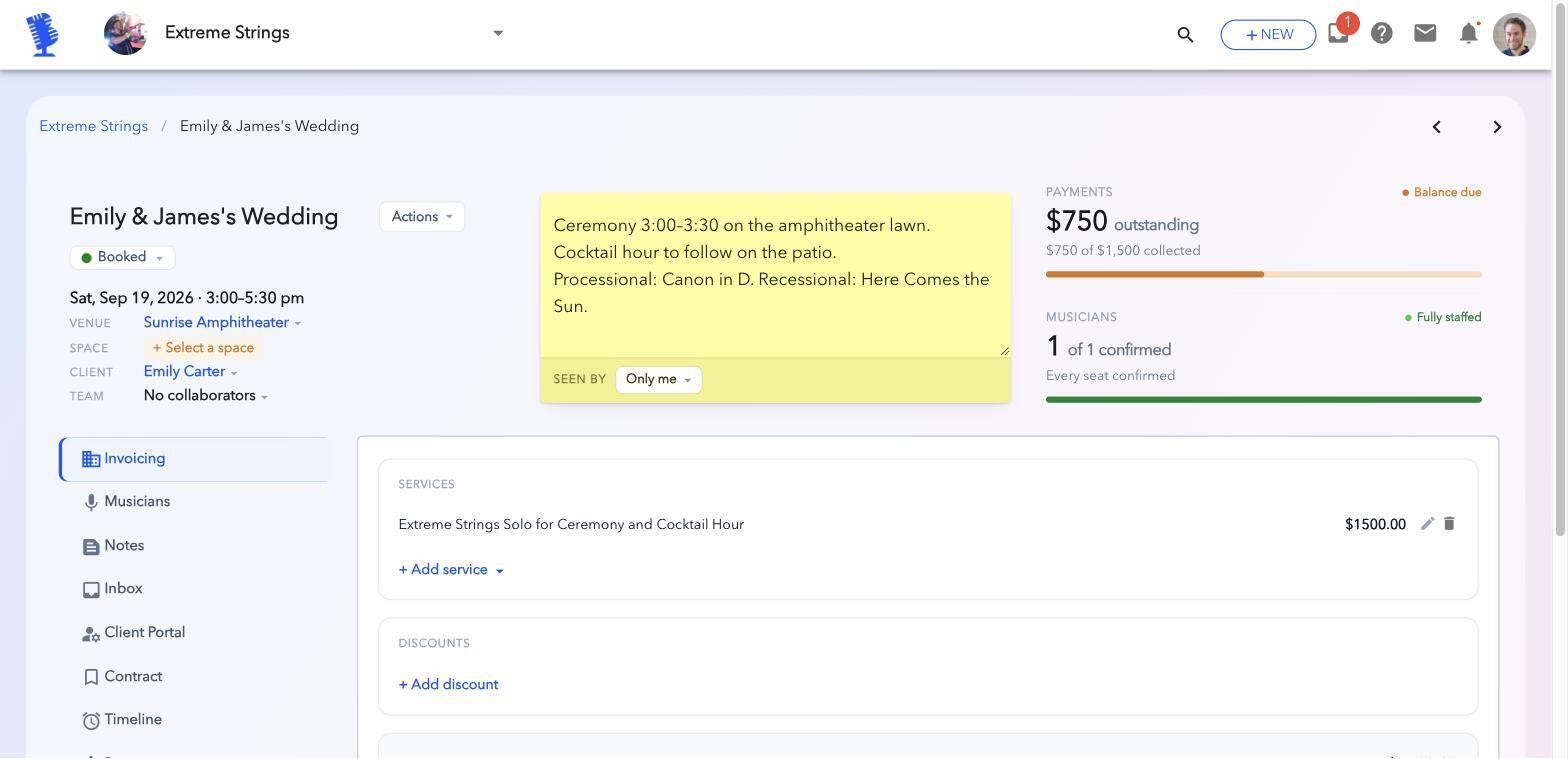Go to next event arrow
The width and height of the screenshot is (1568, 759).
coord(1497,127)
